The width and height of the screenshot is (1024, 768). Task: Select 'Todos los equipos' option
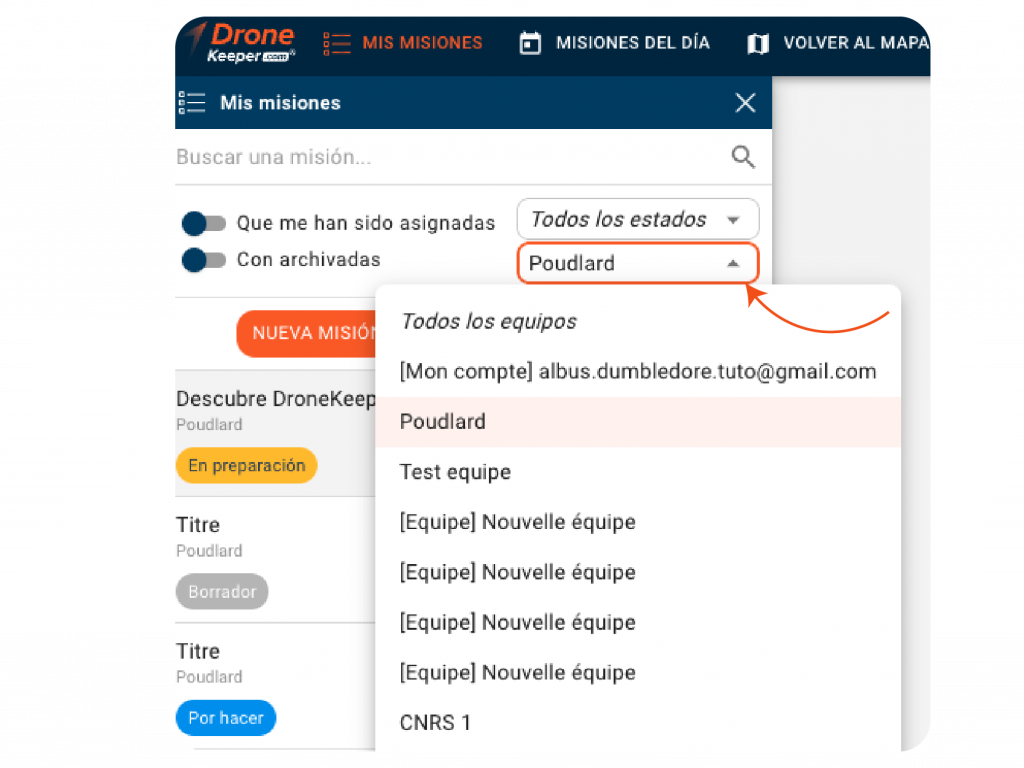tap(488, 321)
